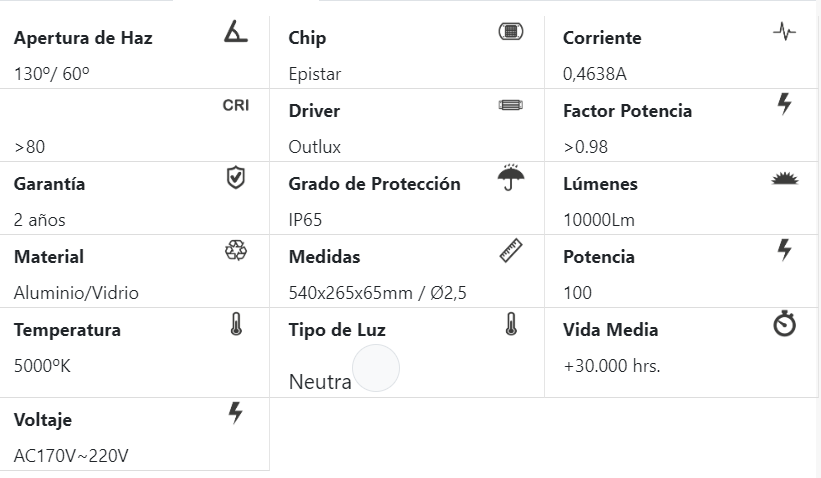Click the Grado de Protección label
821x478 pixels.
click(374, 184)
